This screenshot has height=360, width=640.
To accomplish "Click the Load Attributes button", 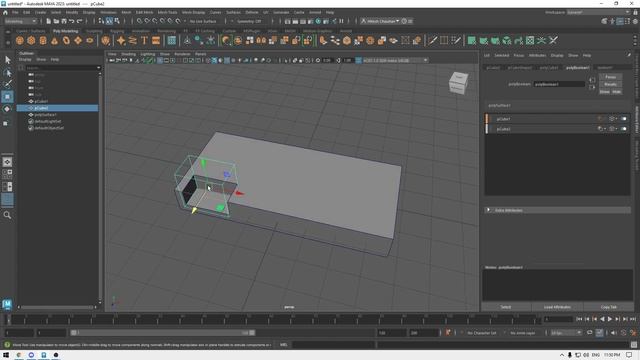I will [x=557, y=307].
